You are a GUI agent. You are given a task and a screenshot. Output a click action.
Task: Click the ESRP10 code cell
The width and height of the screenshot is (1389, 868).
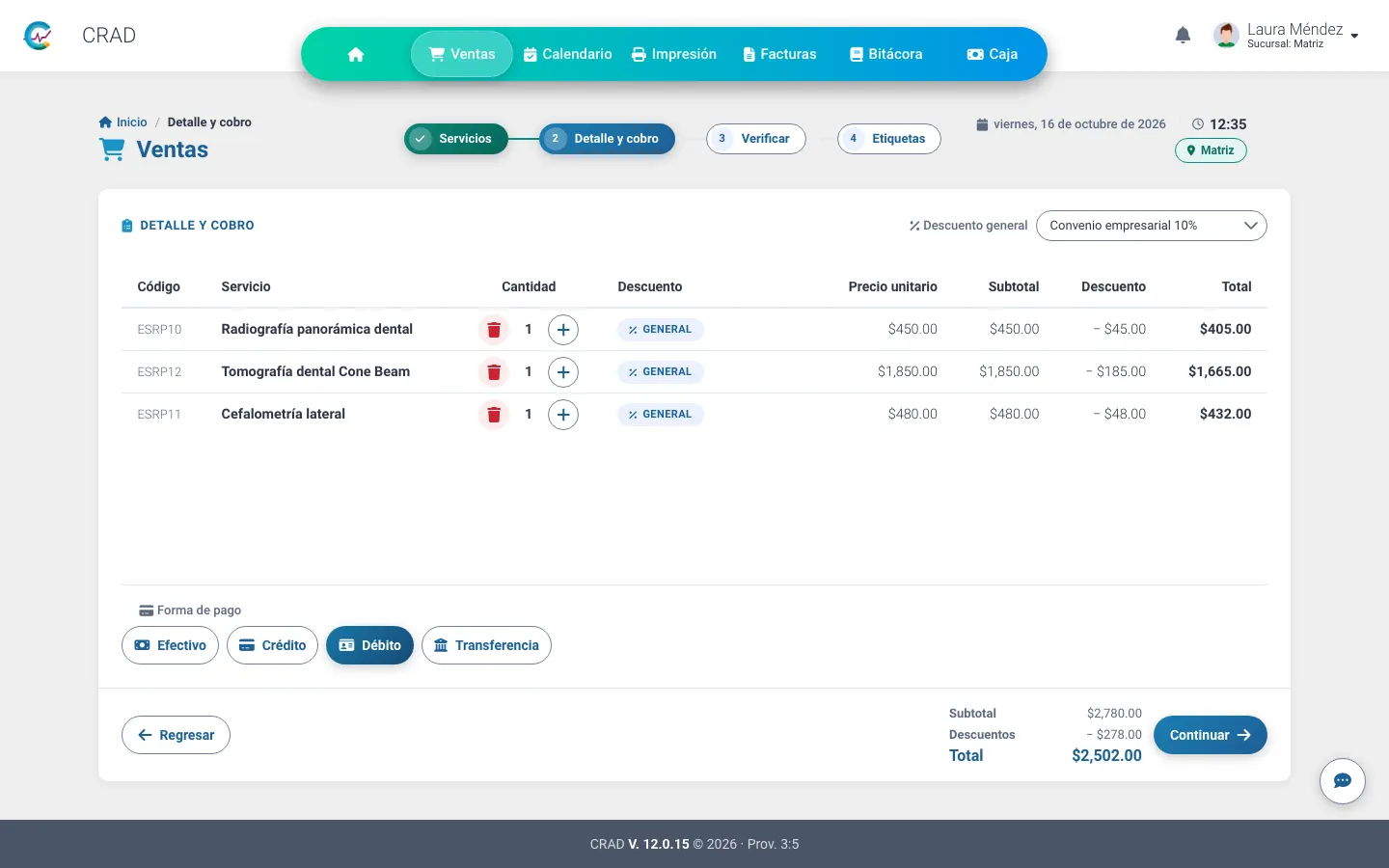coord(159,330)
